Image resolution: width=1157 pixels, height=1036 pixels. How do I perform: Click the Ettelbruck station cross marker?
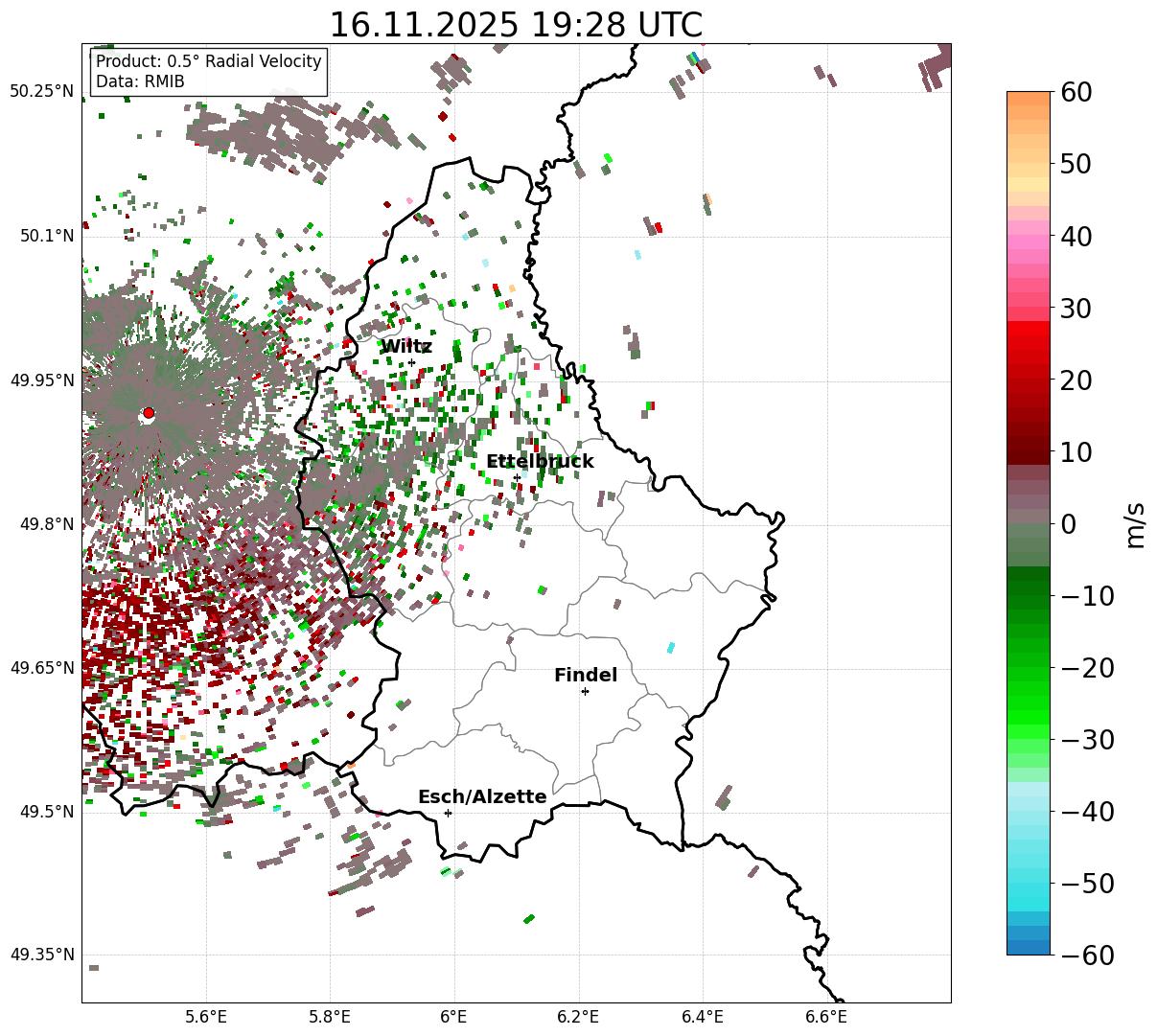[517, 477]
